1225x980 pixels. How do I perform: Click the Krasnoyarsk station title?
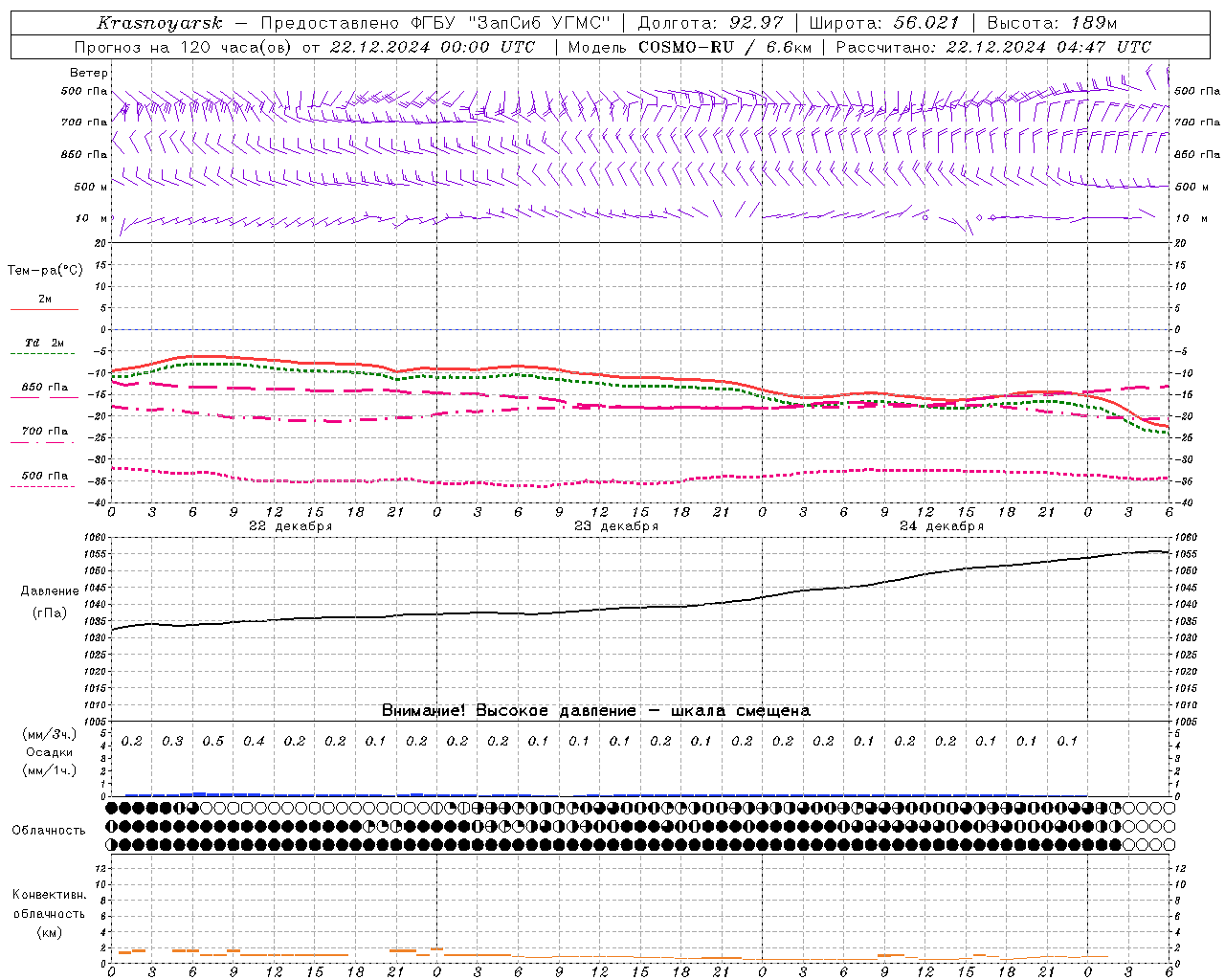[160, 23]
